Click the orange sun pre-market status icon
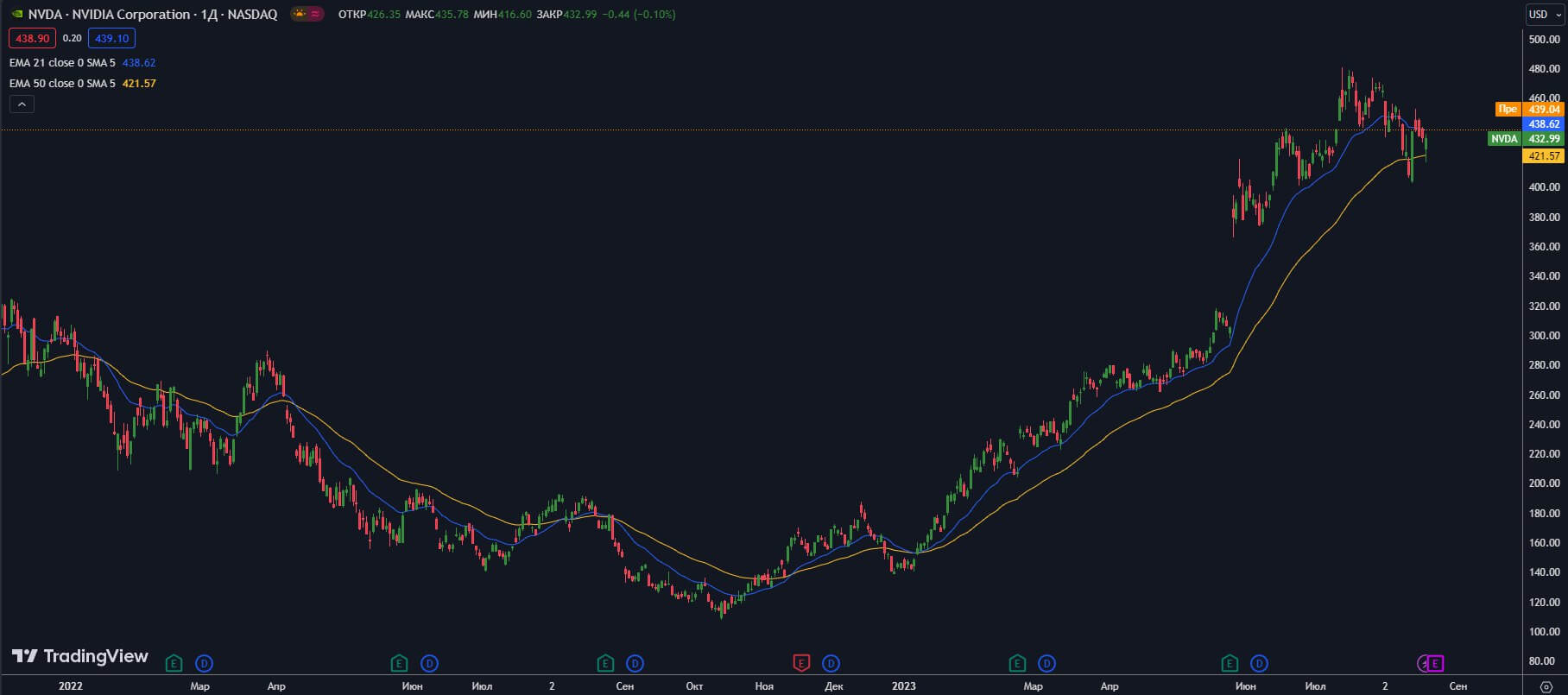1568x695 pixels. 299,14
